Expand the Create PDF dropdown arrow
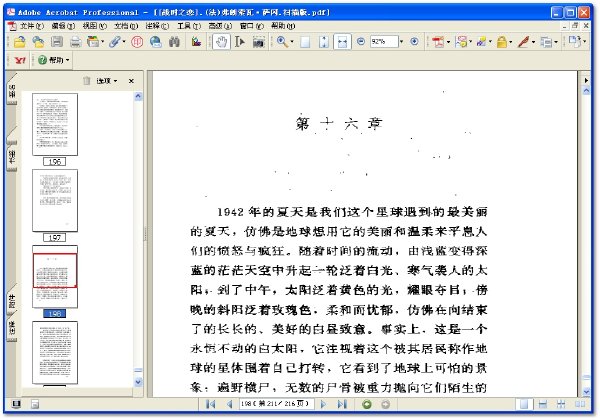This screenshot has width=600, height=420. (448, 42)
